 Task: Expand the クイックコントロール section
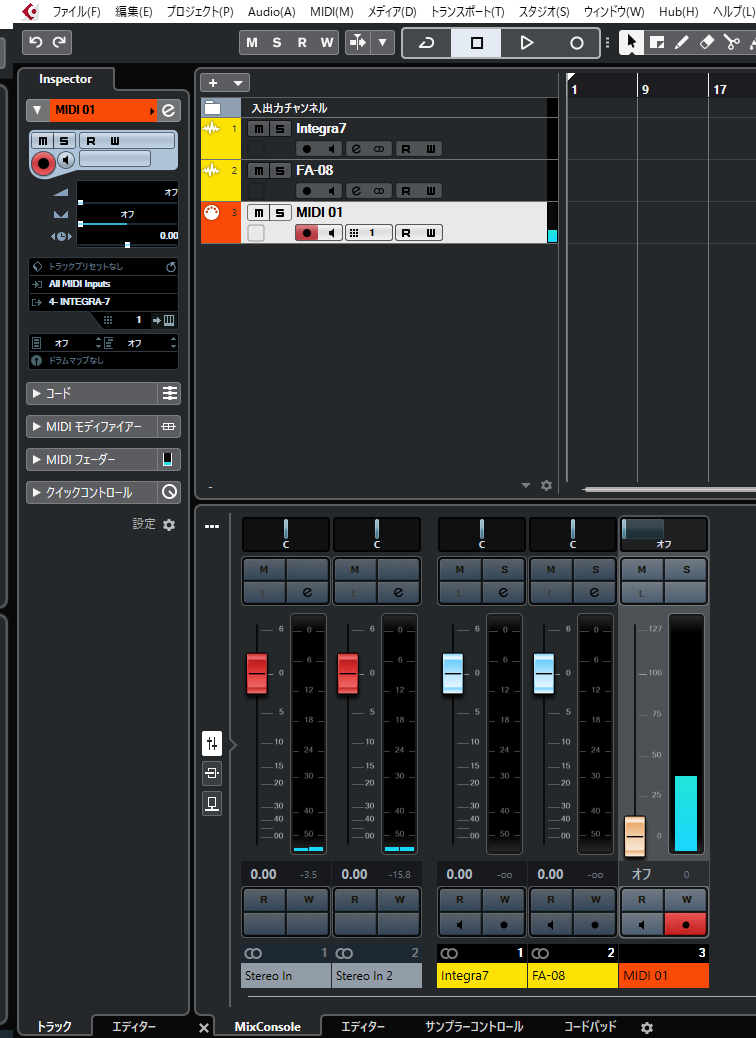(x=91, y=493)
